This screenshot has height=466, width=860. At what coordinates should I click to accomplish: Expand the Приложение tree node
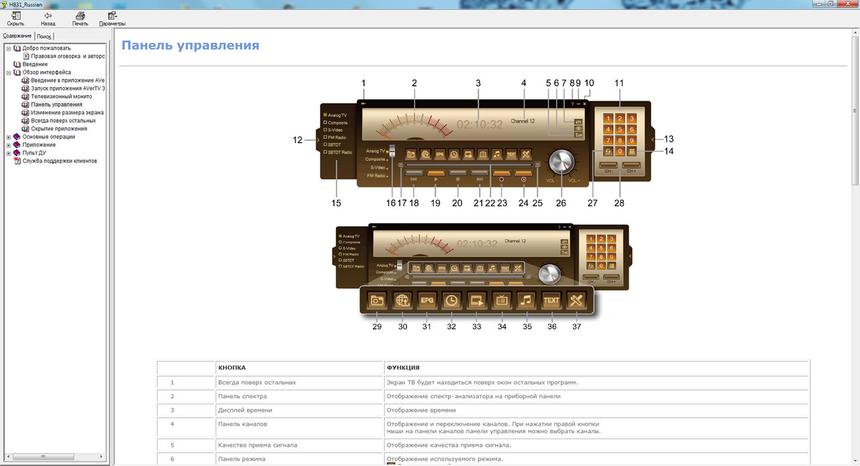pyautogui.click(x=9, y=145)
